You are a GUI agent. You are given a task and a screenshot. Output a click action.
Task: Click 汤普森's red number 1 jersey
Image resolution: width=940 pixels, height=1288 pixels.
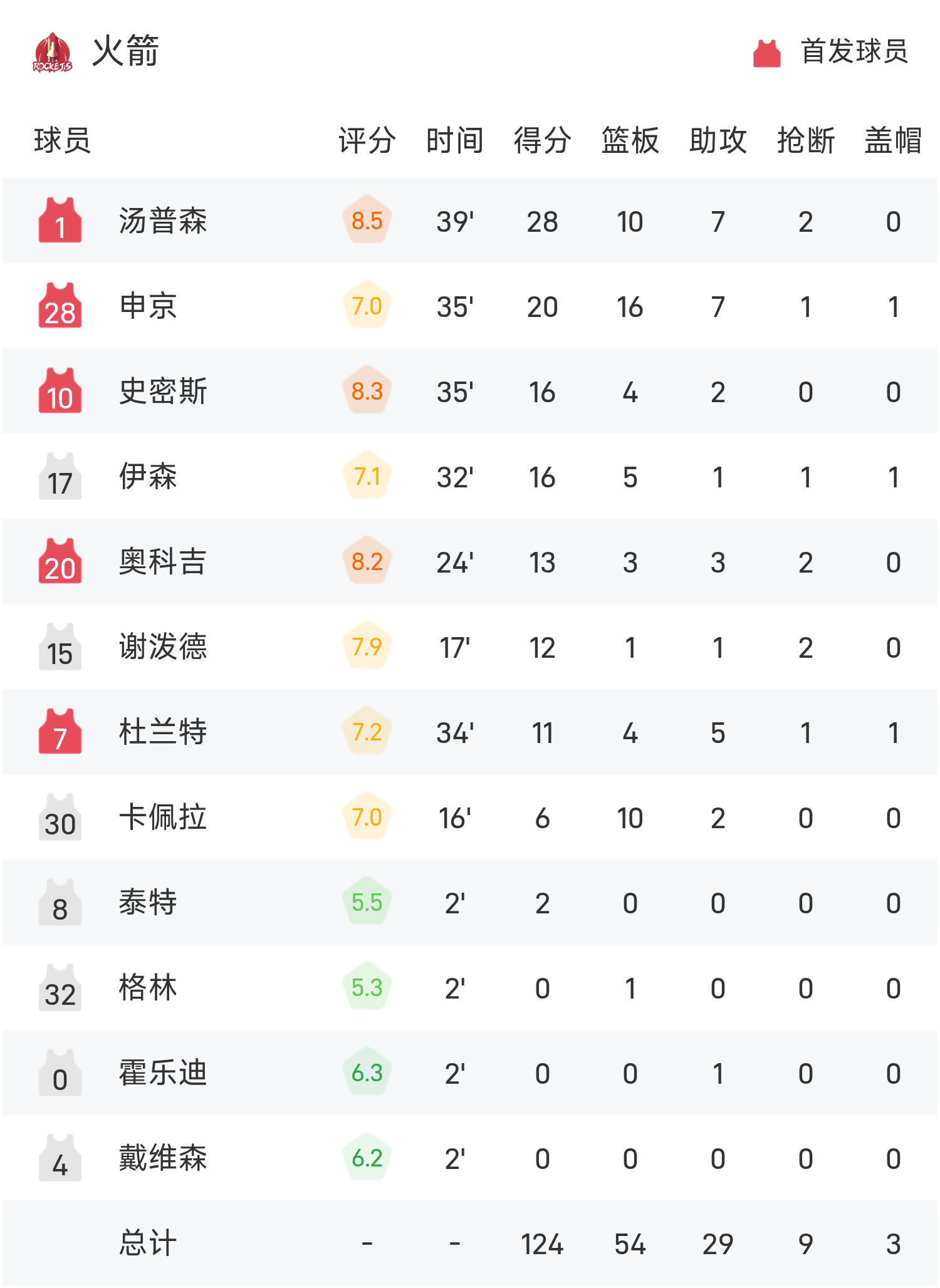[x=60, y=221]
